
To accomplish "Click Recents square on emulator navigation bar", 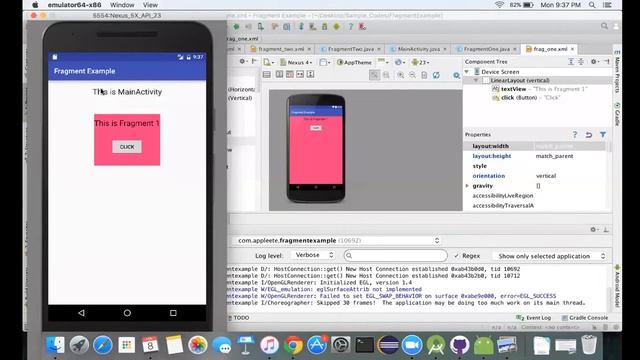I will click(173, 313).
